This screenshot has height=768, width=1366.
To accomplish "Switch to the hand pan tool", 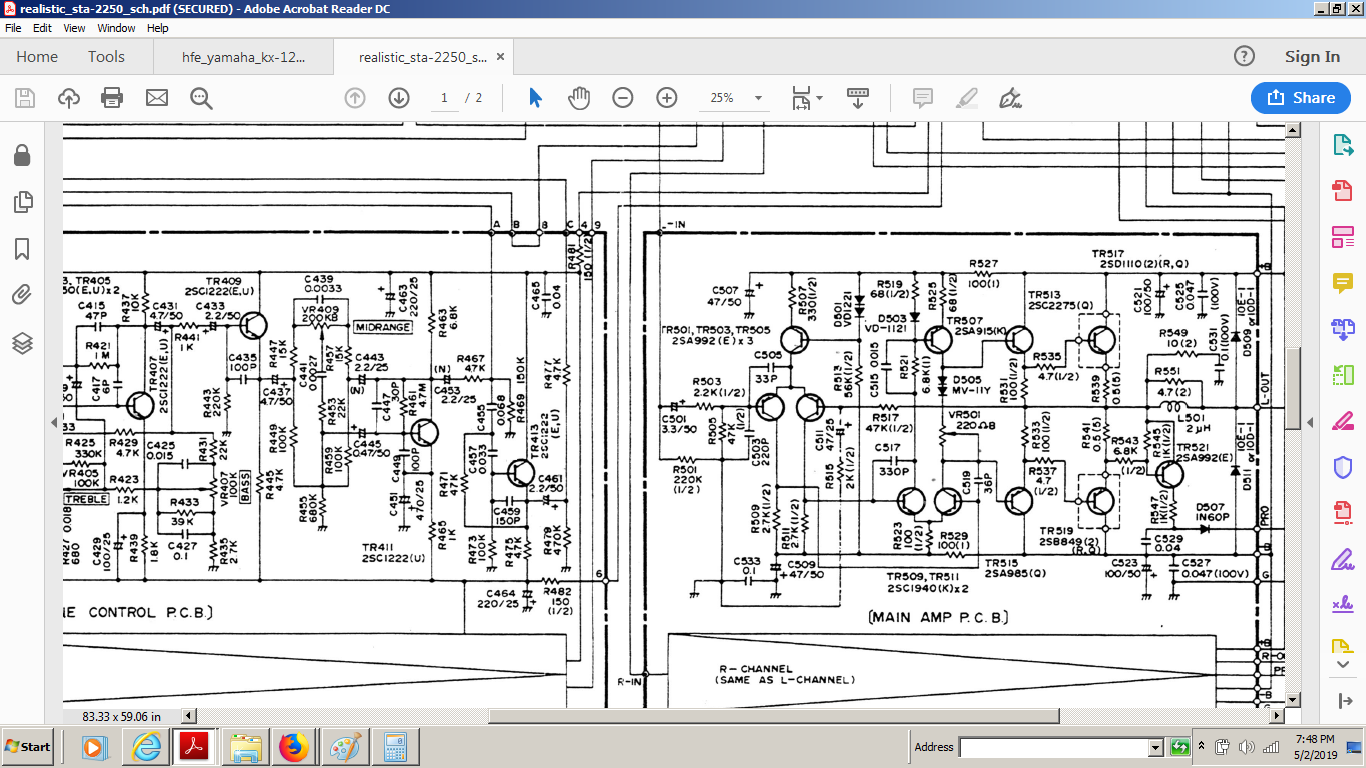I will 579,98.
